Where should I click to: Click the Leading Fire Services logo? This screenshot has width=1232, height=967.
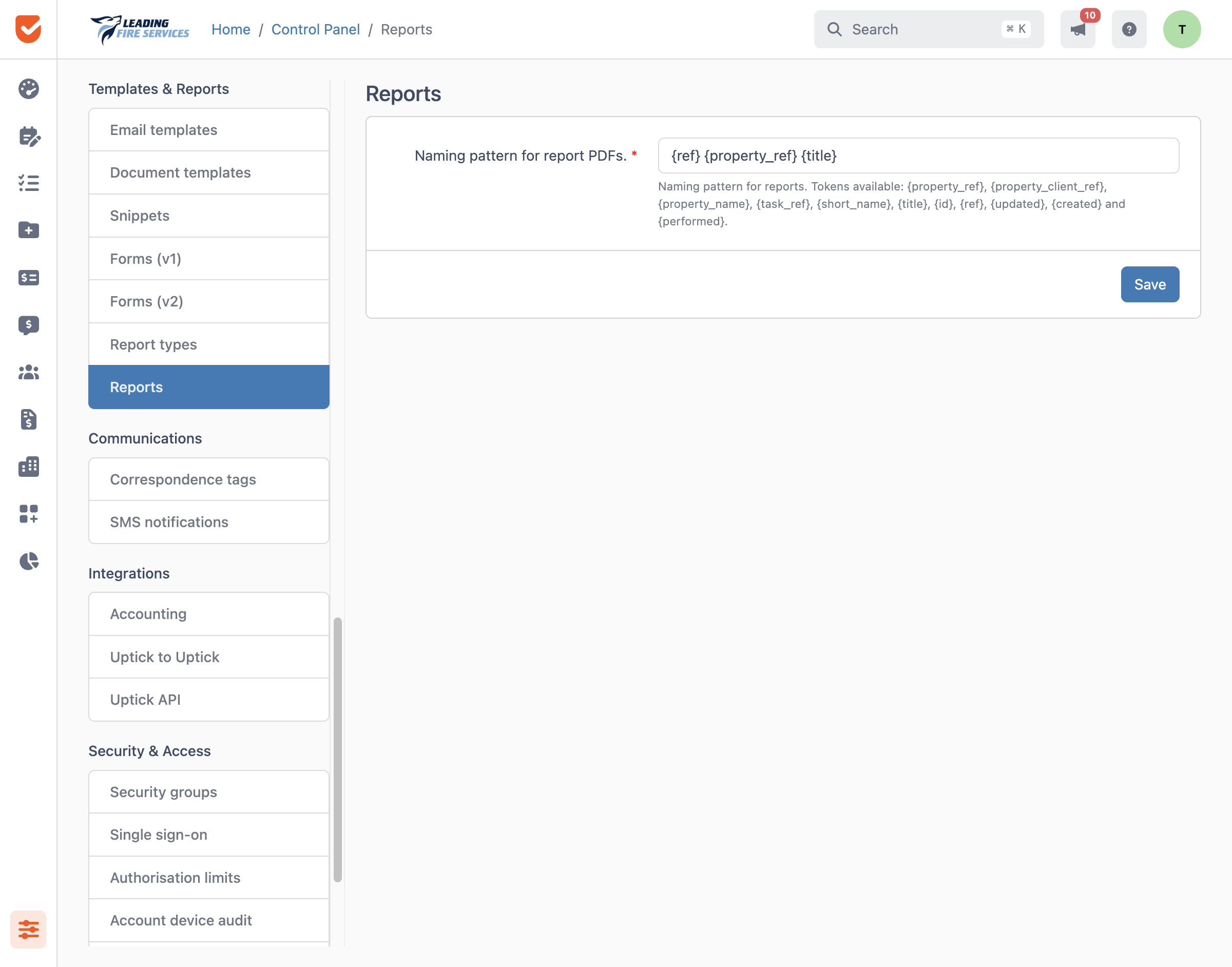[x=140, y=29]
